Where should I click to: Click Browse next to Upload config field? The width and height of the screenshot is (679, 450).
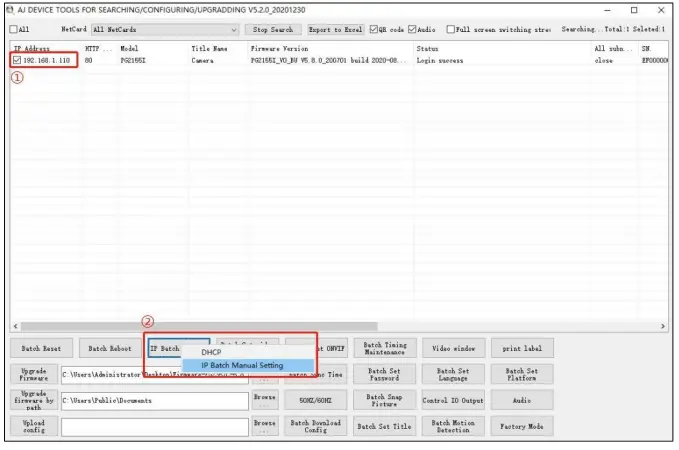[265, 426]
